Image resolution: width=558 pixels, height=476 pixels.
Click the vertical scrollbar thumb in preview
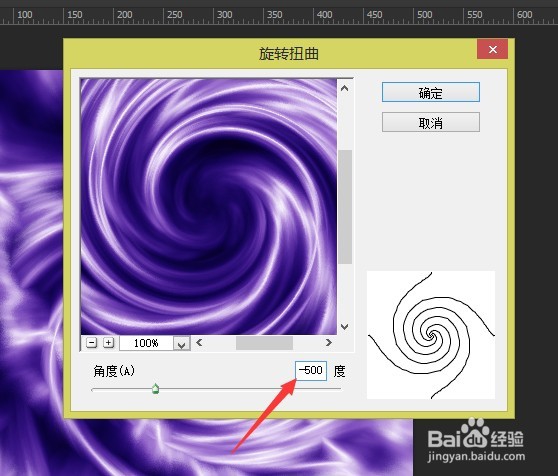pyautogui.click(x=345, y=207)
